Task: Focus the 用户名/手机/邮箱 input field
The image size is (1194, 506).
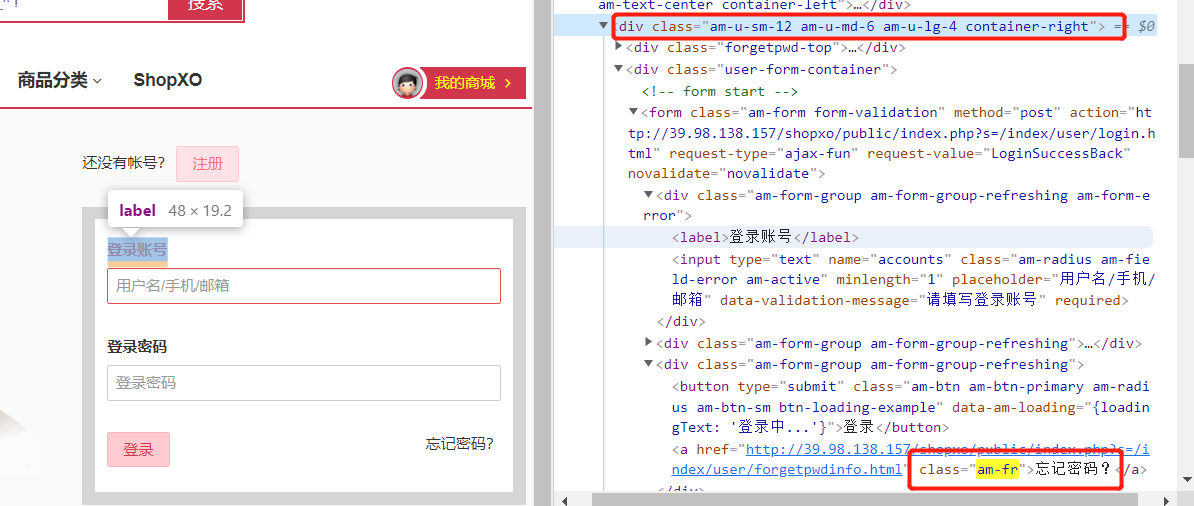Action: tap(304, 286)
